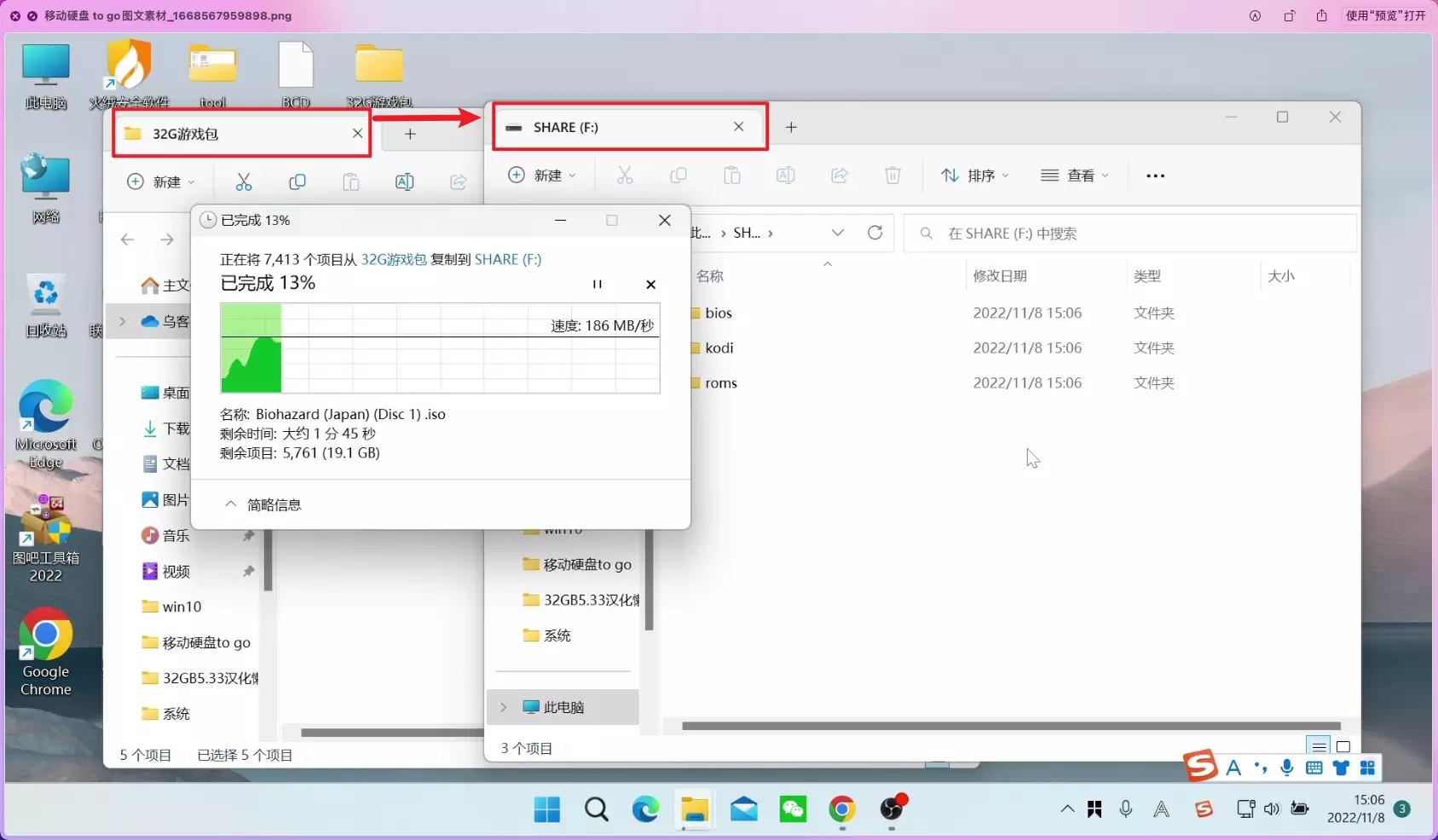
Task: Expand 此电脑 in the navigation pane
Action: click(501, 706)
